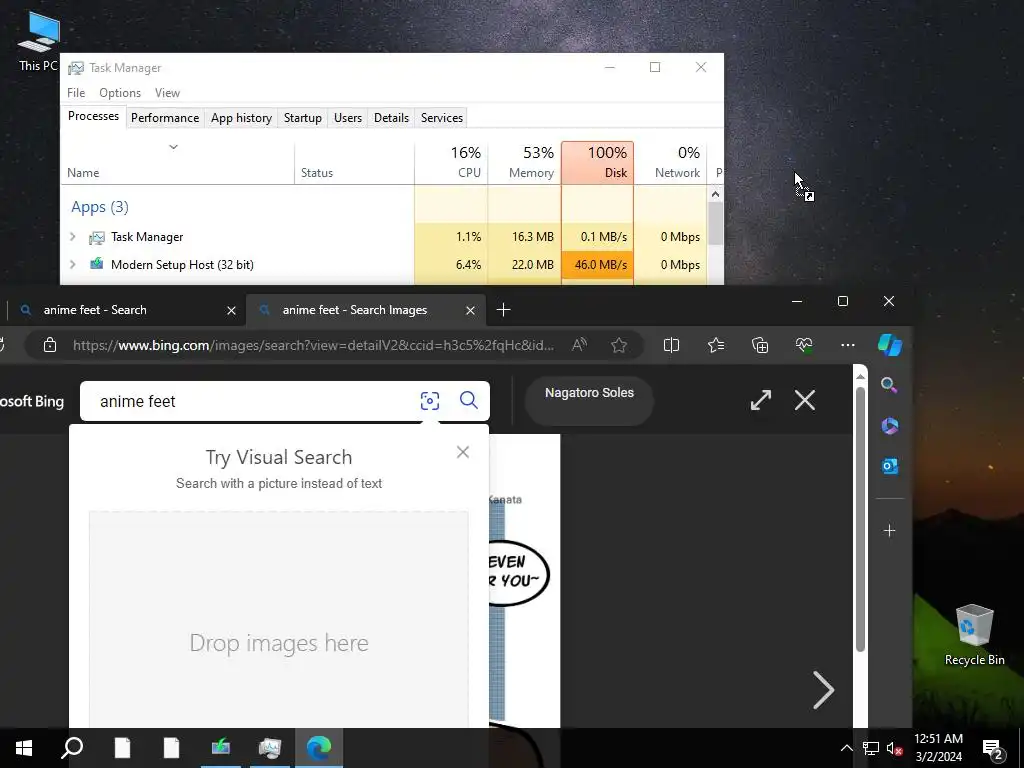Open Collections icon in Edge toolbar
1024x768 pixels.
pos(760,345)
